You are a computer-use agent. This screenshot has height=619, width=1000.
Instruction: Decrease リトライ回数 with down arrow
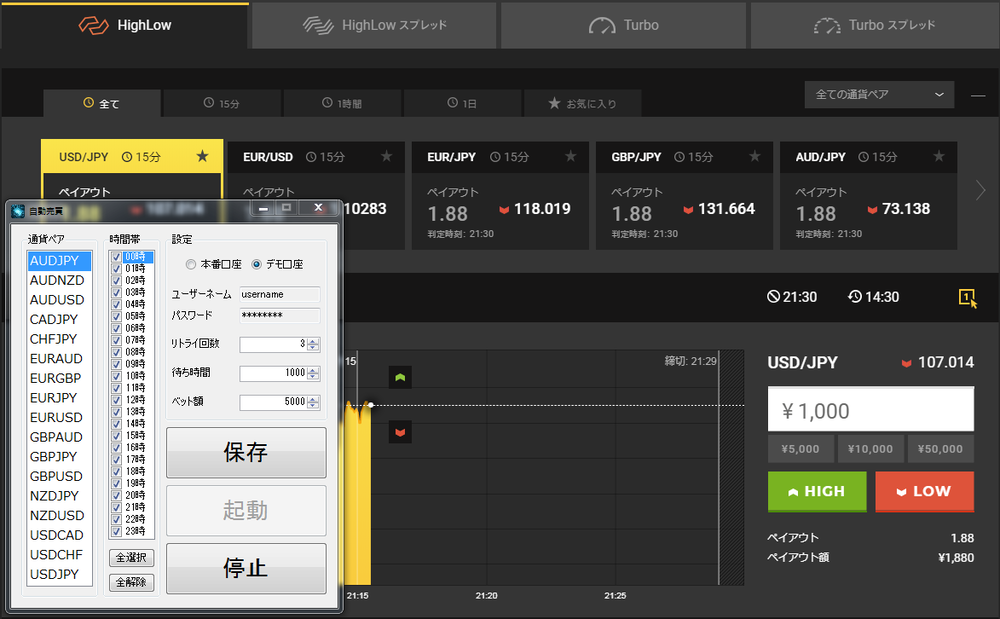point(313,348)
